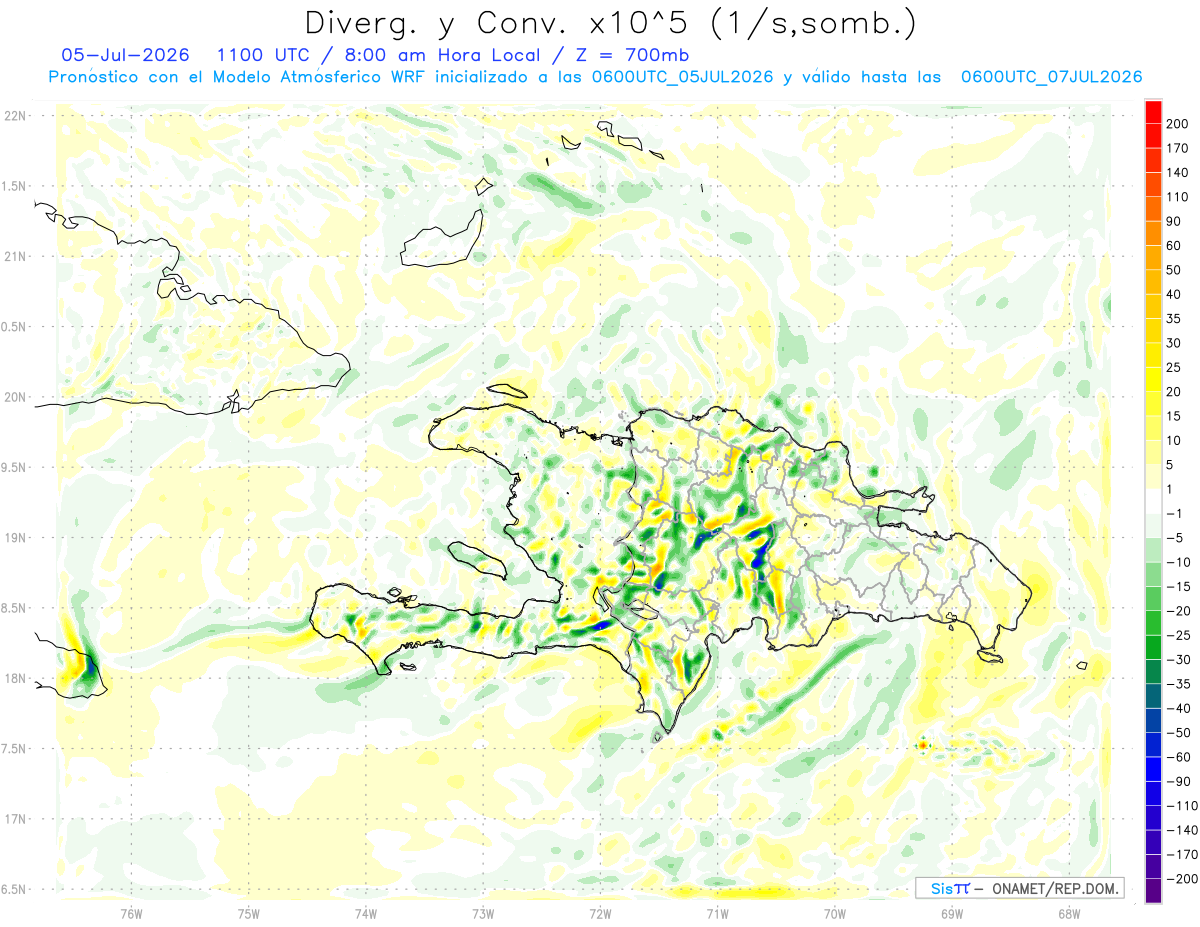Click the Gonâve Island outline west of Haiti
This screenshot has height=927, width=1200.
tap(478, 559)
